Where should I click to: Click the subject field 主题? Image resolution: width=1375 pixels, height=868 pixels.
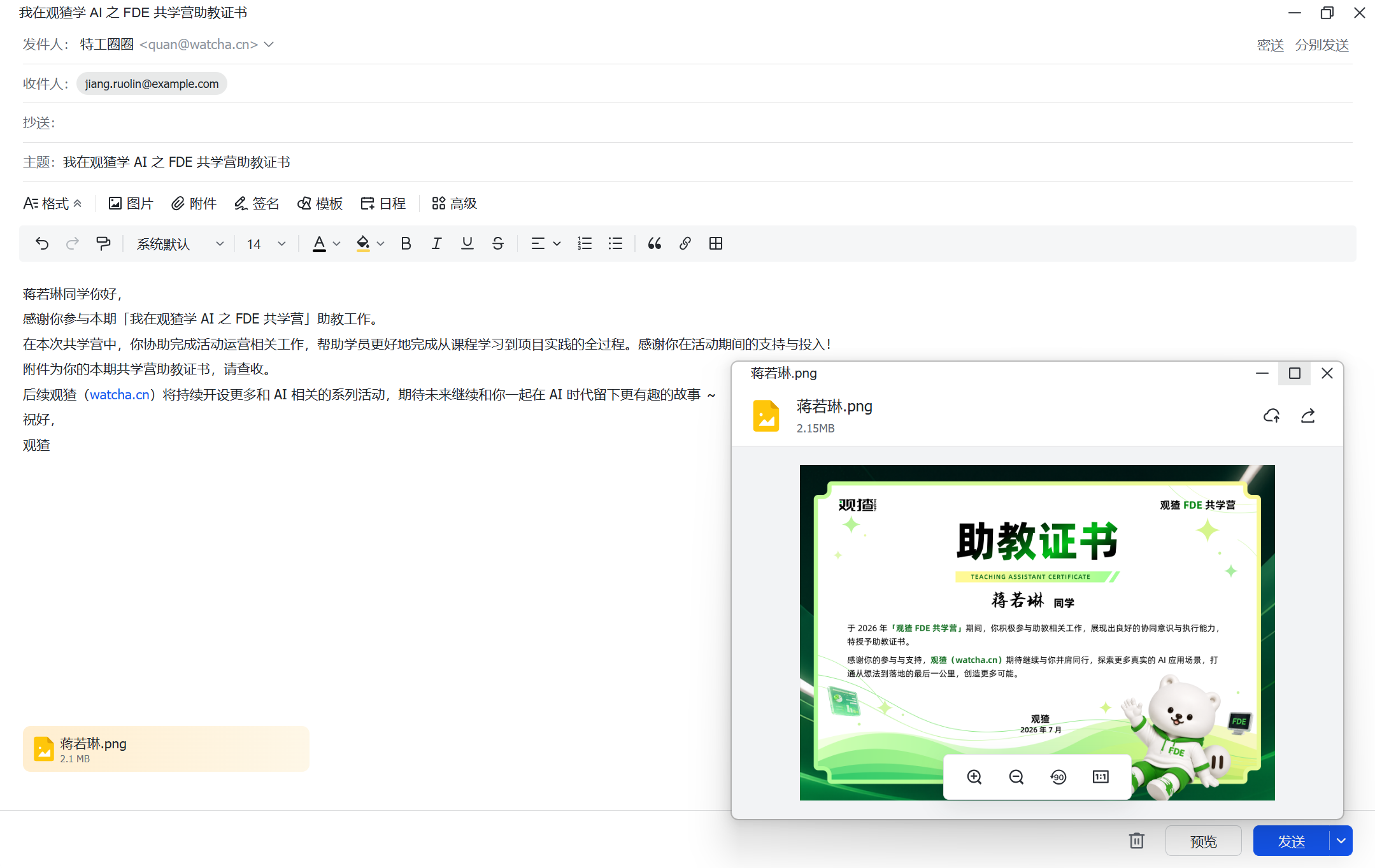click(688, 162)
